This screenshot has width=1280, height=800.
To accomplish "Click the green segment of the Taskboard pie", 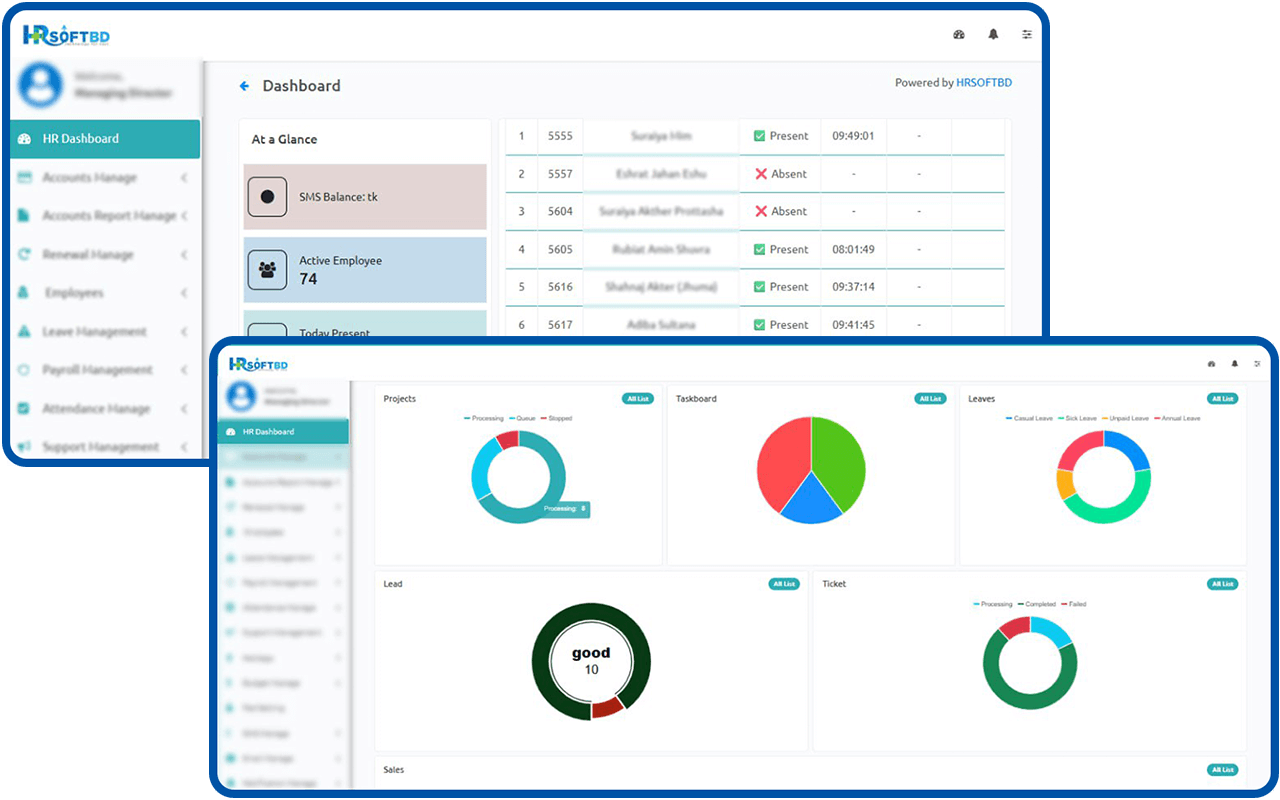I will click(x=838, y=455).
